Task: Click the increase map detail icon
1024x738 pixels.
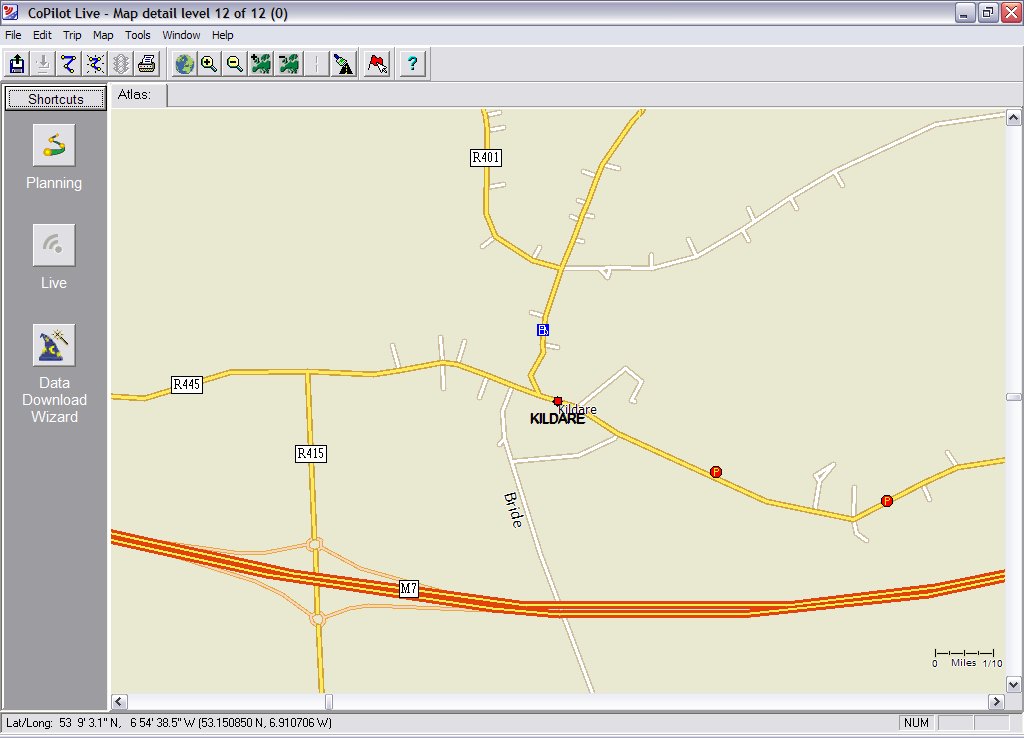Action: pos(261,64)
